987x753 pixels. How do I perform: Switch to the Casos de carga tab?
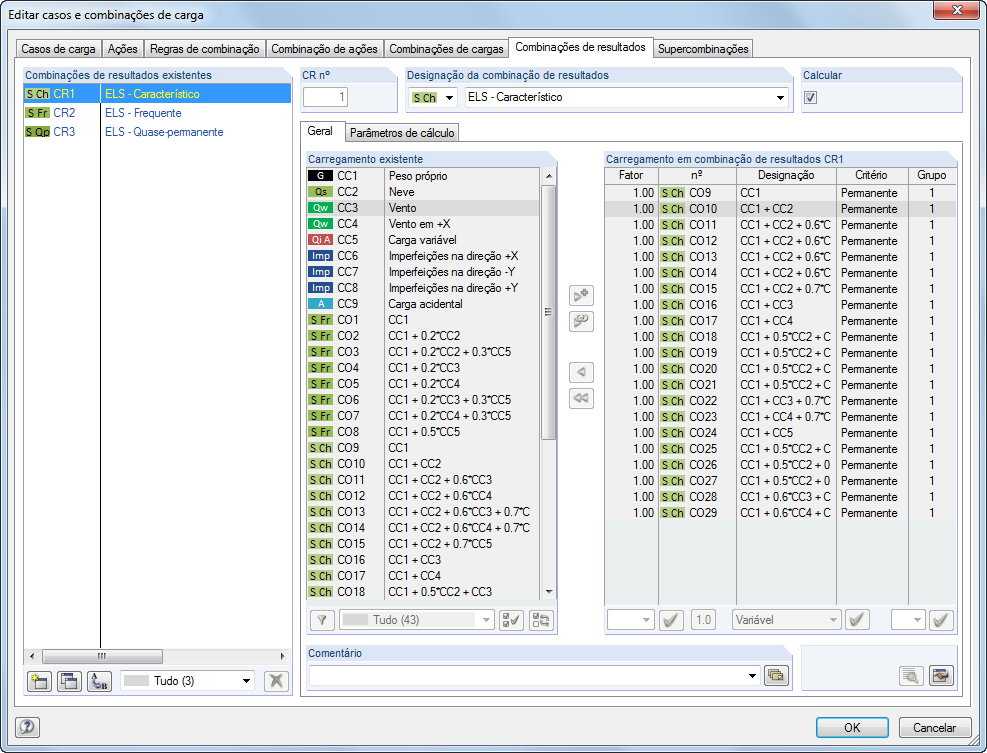click(x=58, y=49)
